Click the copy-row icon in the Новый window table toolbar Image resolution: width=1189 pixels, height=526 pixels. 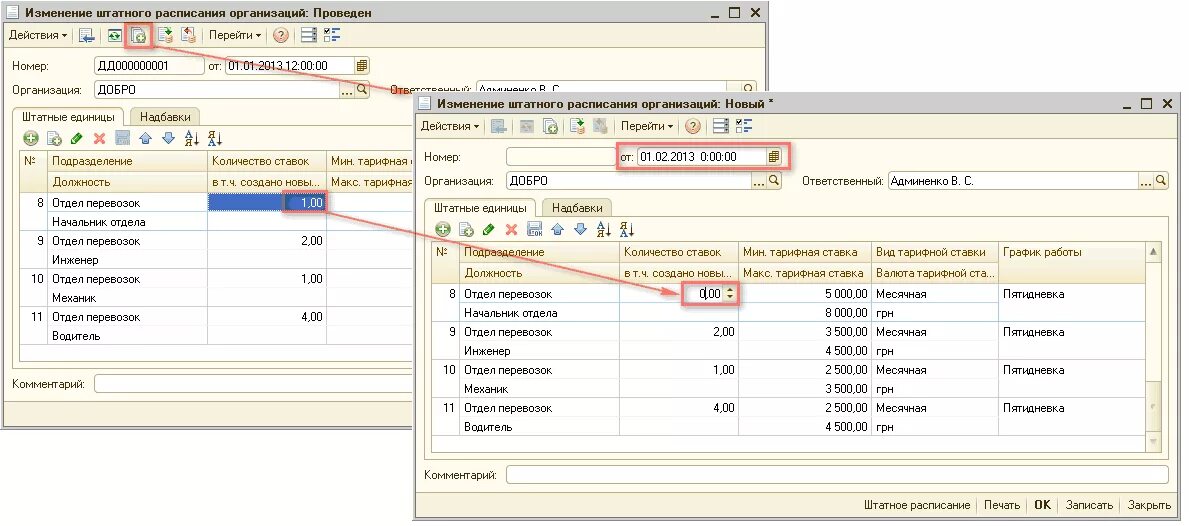[466, 230]
